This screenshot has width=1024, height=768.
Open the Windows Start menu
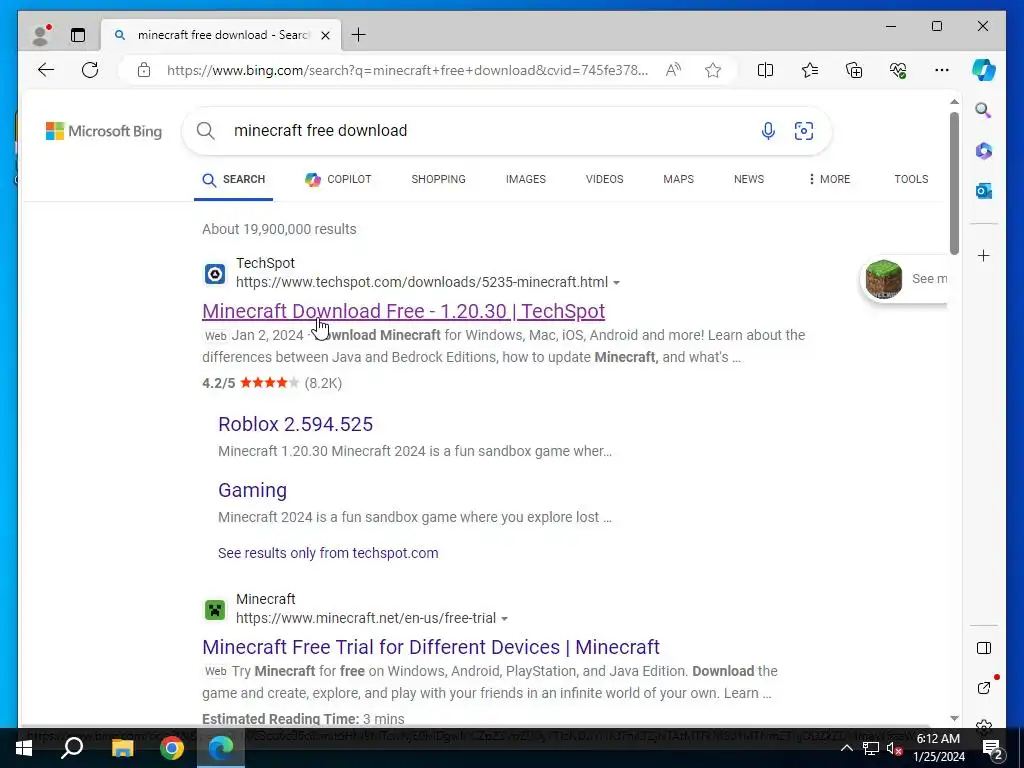24,748
